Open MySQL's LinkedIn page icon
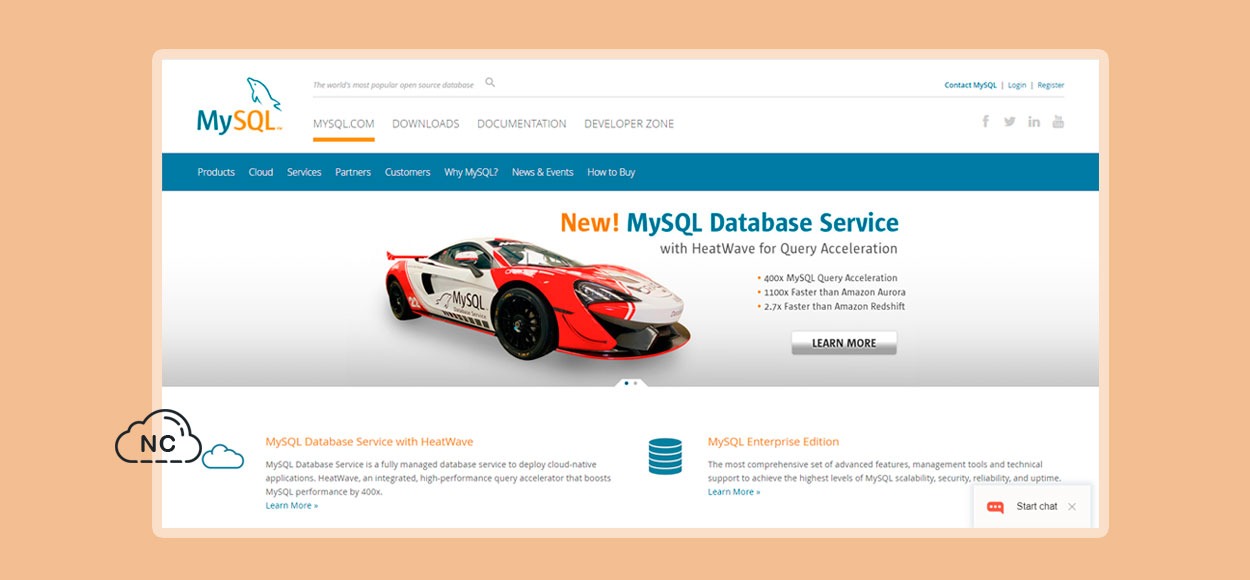The width and height of the screenshot is (1250, 580). pos(1034,121)
